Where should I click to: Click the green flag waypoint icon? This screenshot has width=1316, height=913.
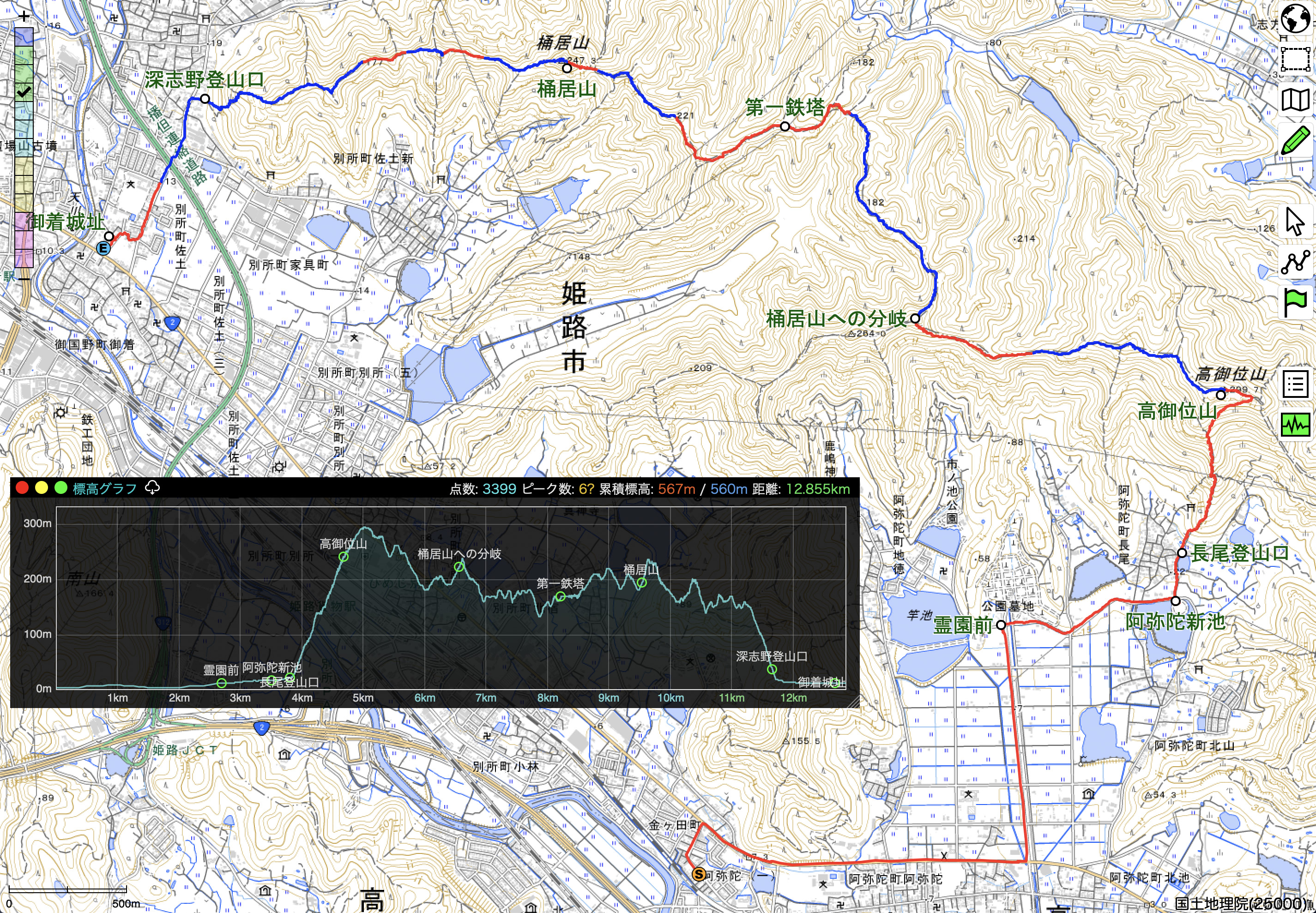(x=1295, y=302)
